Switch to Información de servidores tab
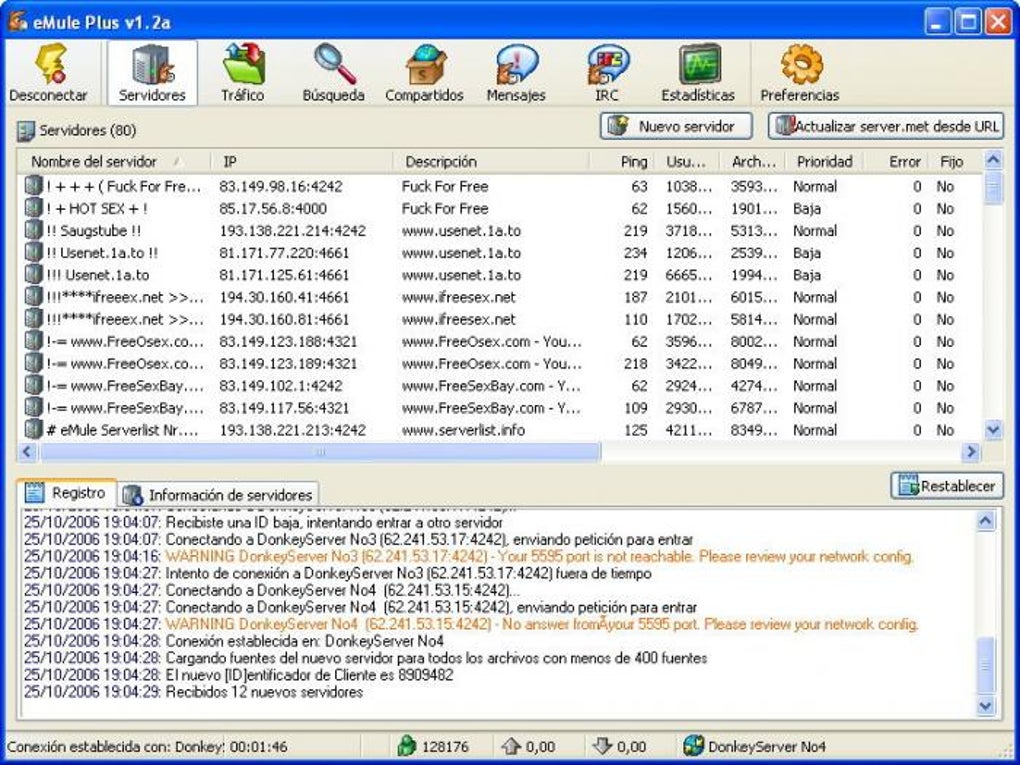 tap(219, 495)
